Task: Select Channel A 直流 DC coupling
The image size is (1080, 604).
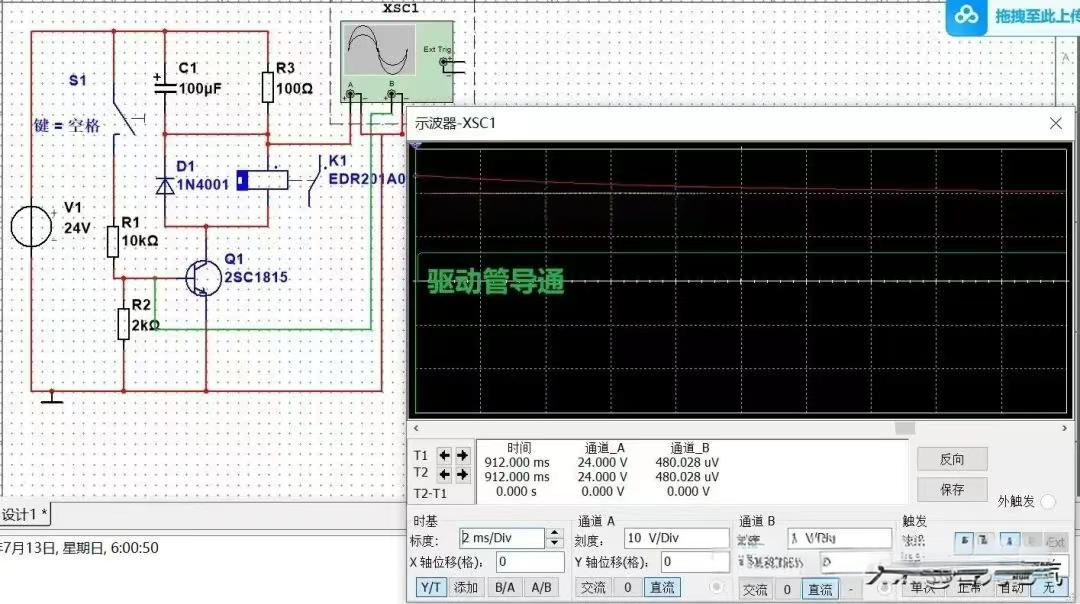Action: pyautogui.click(x=662, y=587)
